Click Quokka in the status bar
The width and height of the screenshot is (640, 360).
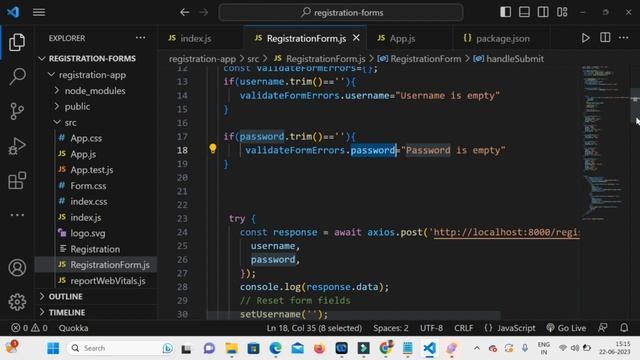[73, 328]
